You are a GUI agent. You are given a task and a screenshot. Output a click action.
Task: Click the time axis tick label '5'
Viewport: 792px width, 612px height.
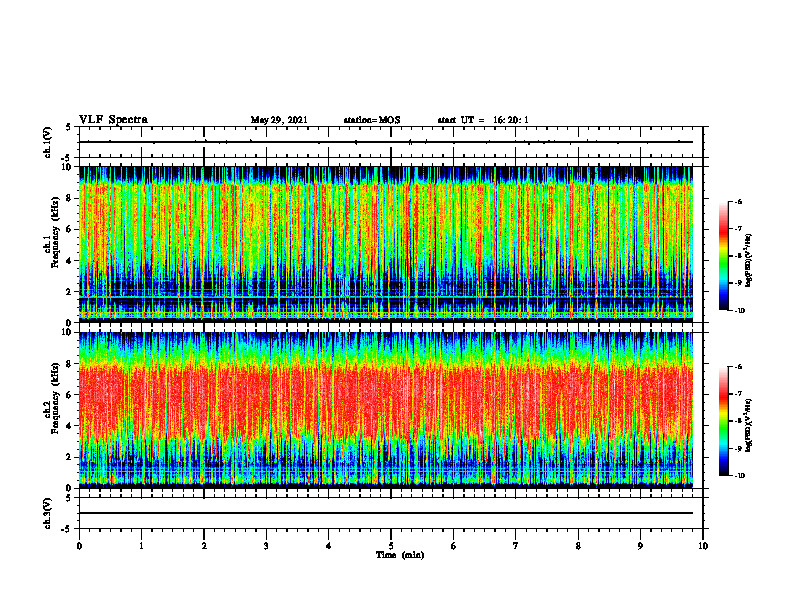click(391, 546)
